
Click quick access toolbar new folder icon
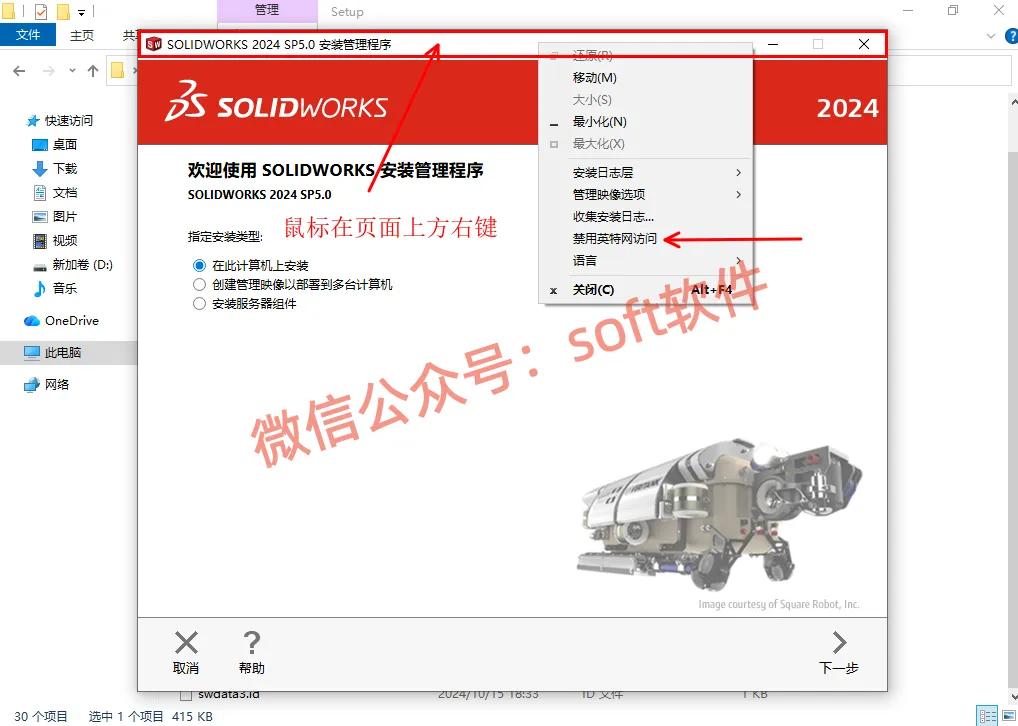(x=63, y=11)
